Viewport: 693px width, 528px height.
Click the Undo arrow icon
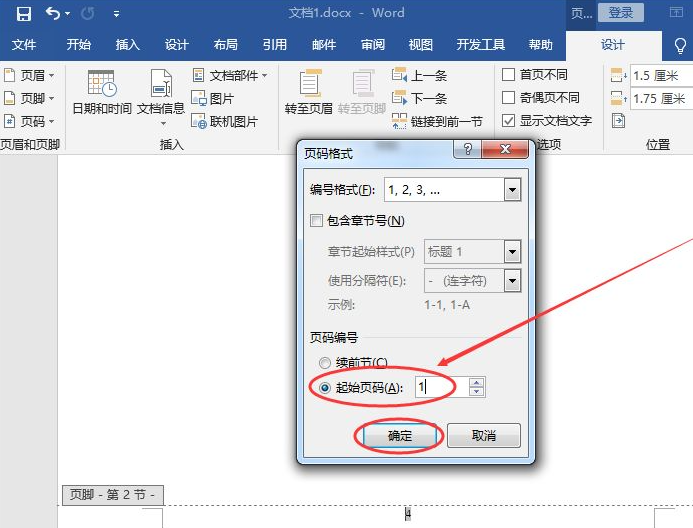[53, 14]
